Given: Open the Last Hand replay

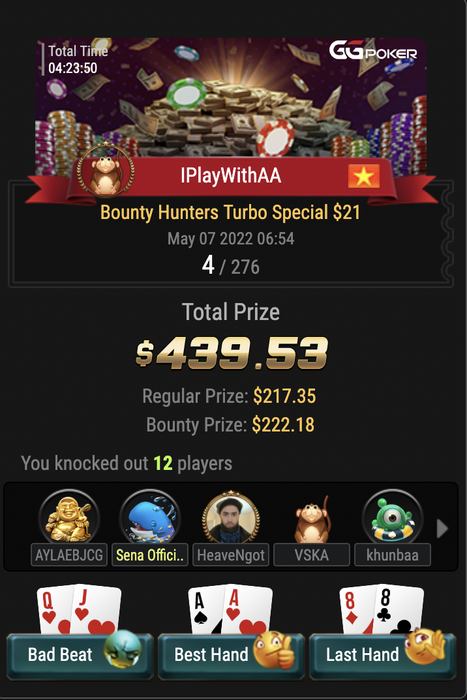Looking at the screenshot, I should (383, 655).
